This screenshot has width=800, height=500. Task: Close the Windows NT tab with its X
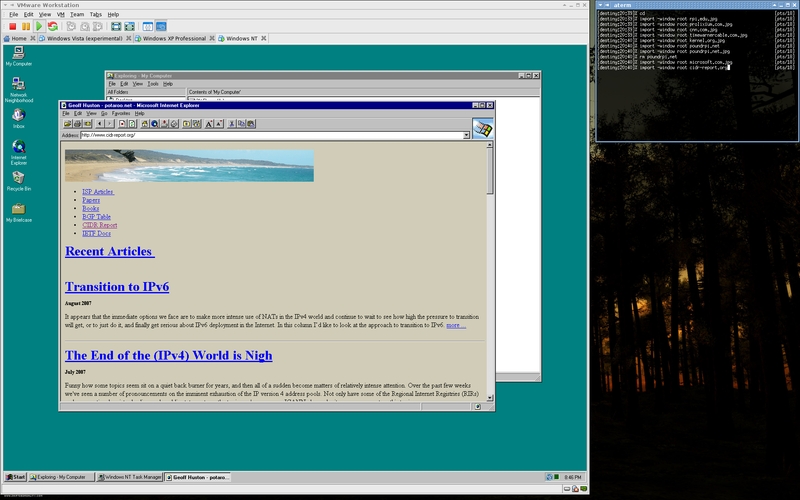pos(264,38)
